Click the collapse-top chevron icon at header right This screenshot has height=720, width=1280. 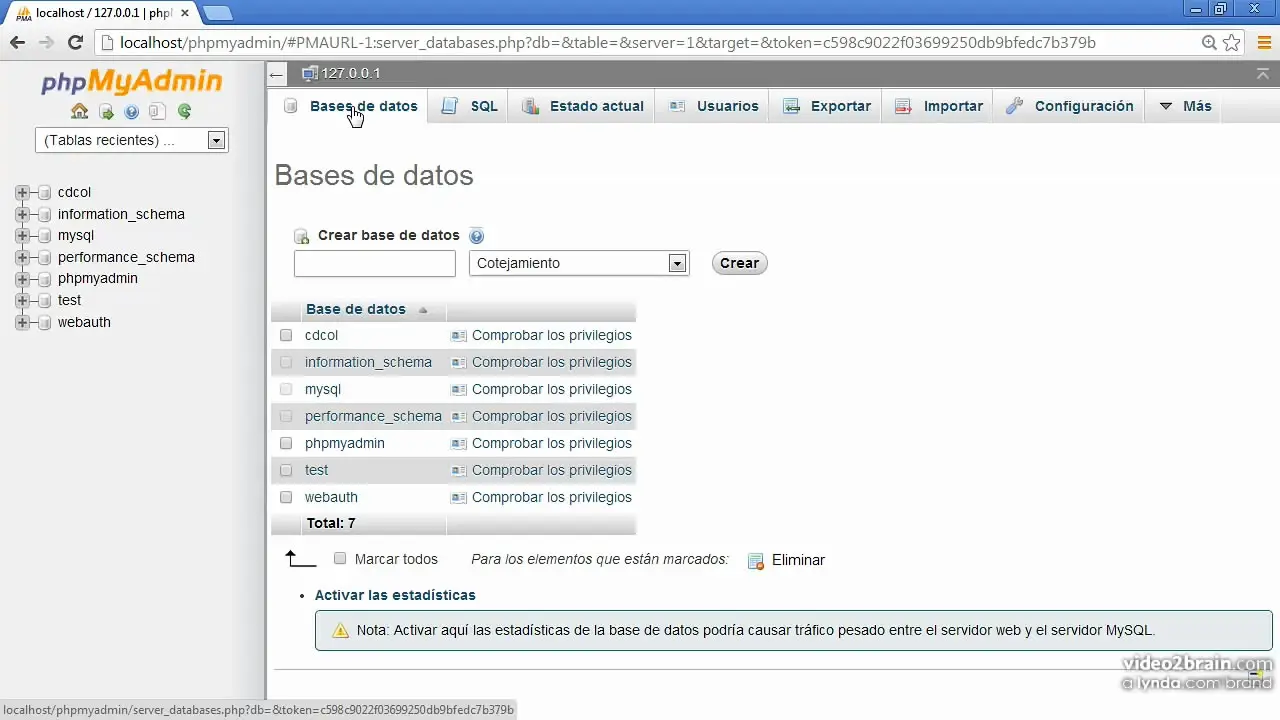click(x=1263, y=74)
